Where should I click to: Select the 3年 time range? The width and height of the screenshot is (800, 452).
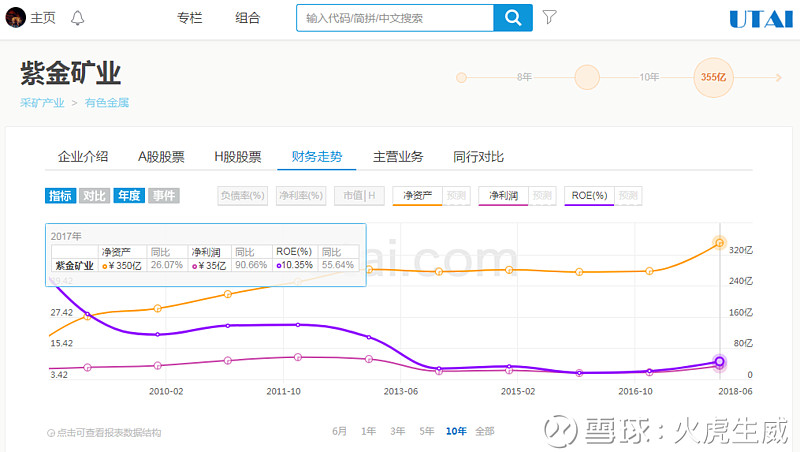point(397,432)
